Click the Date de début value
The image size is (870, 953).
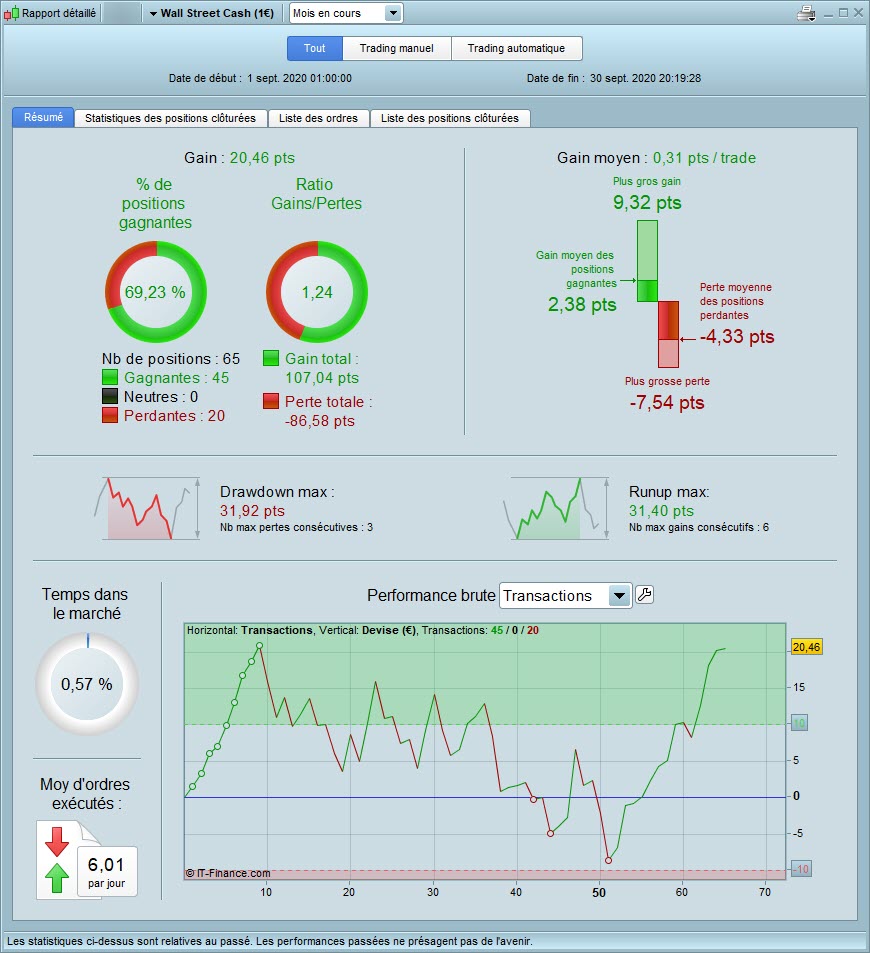300,78
